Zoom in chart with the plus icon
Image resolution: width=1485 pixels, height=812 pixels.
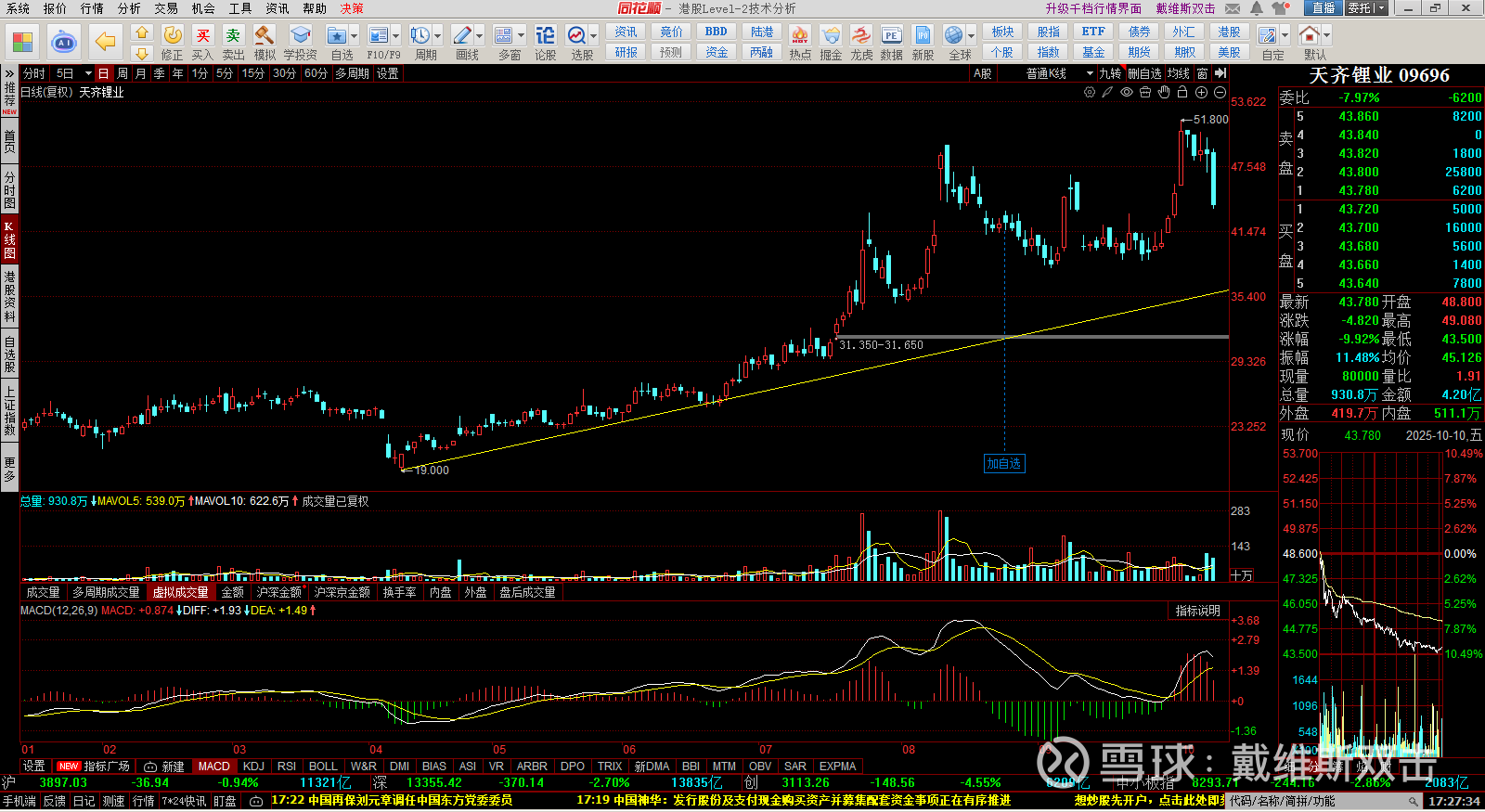pos(1201,93)
